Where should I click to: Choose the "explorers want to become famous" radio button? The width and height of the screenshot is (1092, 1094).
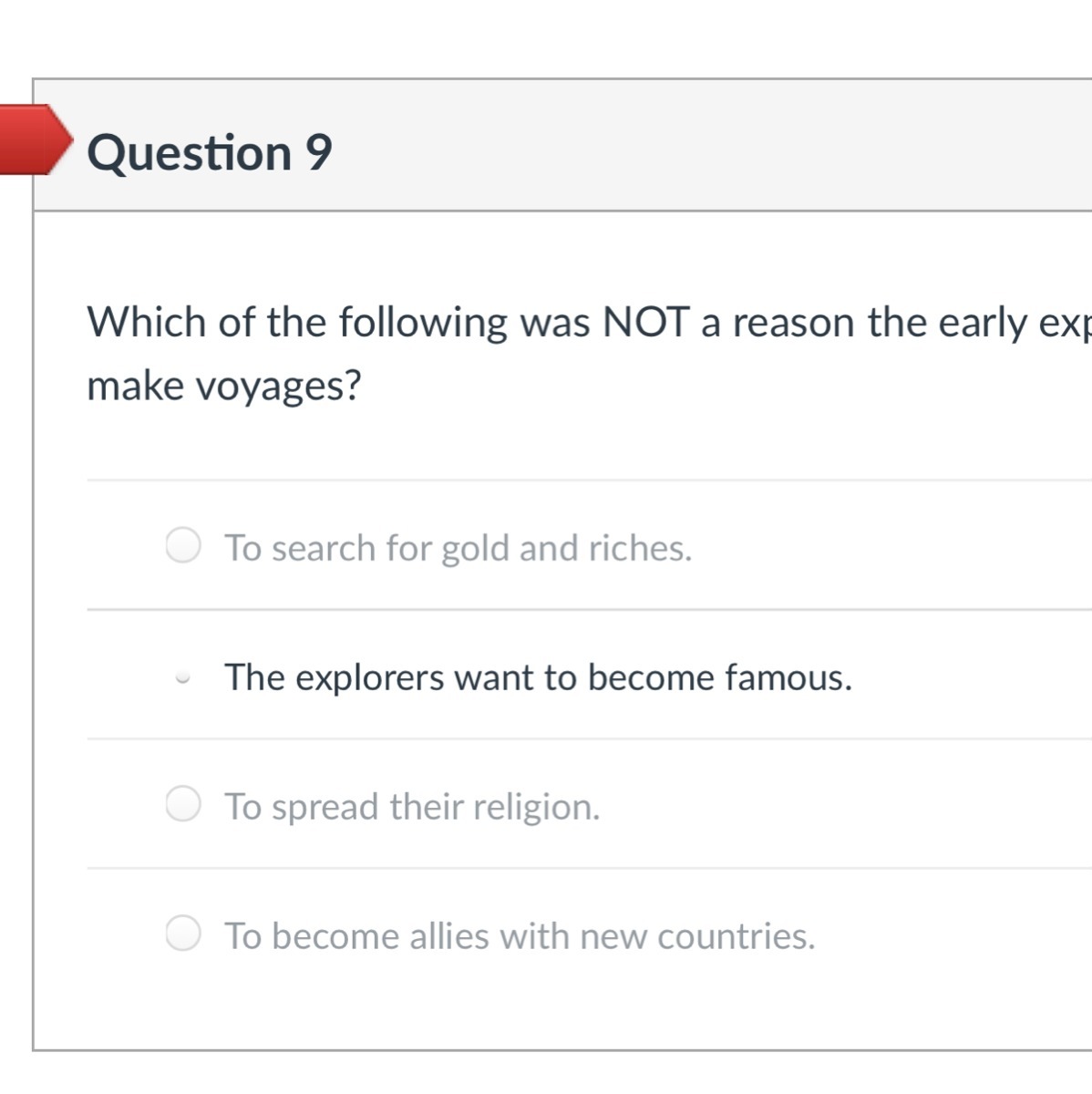[x=183, y=677]
